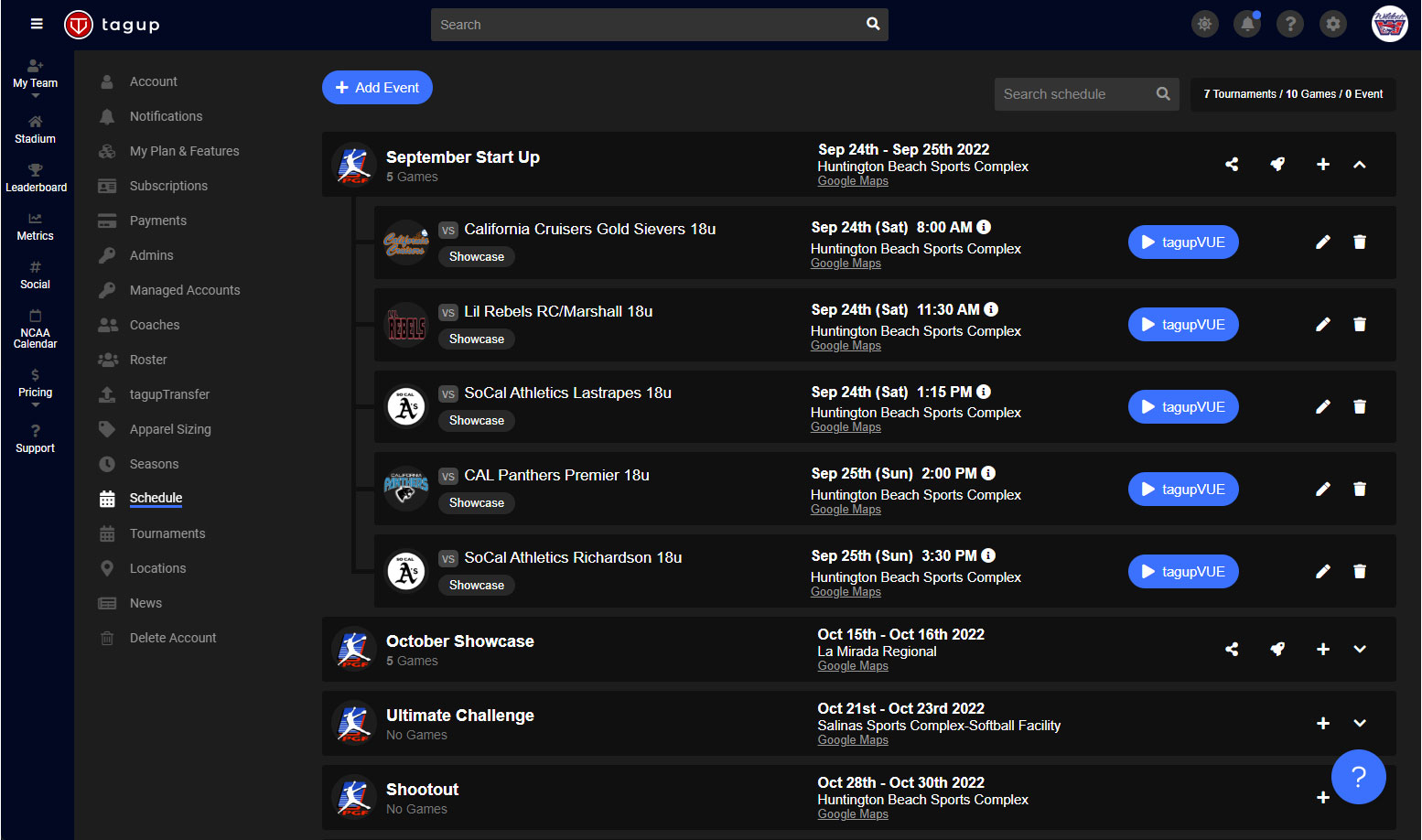Share the September Start Up tournament
1422x840 pixels.
pos(1232,165)
